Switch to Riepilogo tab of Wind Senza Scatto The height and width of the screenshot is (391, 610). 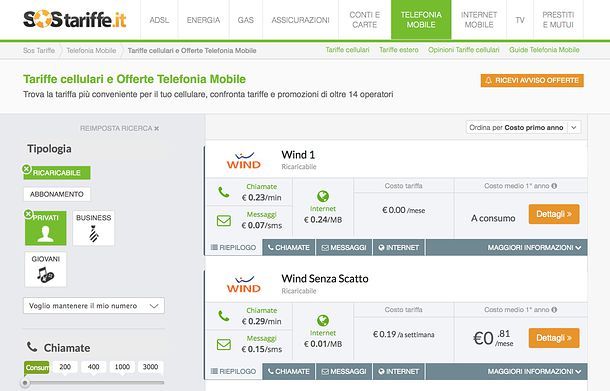[233, 372]
